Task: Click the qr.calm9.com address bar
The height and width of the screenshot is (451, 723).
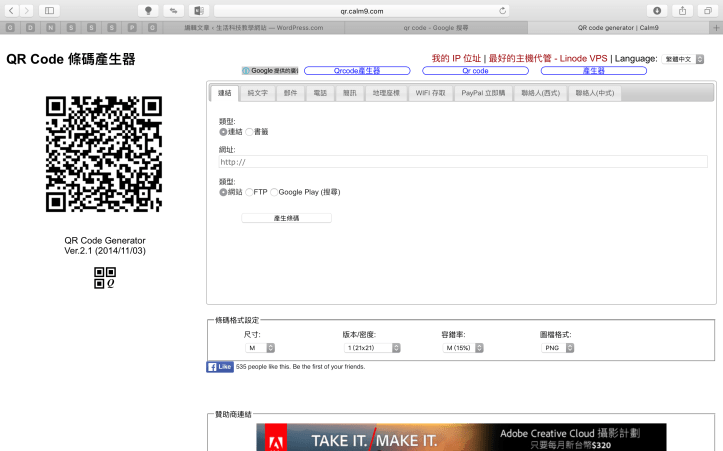Action: click(362, 11)
